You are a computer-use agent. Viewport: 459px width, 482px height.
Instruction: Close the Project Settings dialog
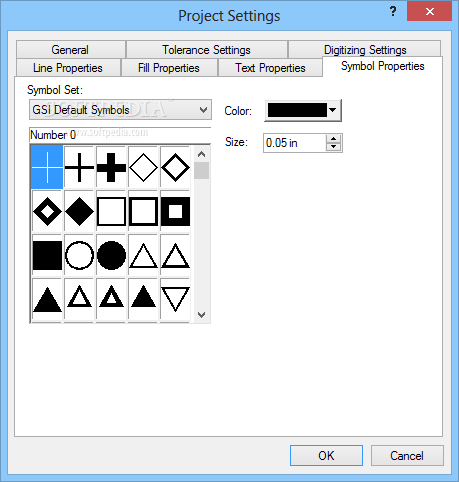(x=430, y=12)
